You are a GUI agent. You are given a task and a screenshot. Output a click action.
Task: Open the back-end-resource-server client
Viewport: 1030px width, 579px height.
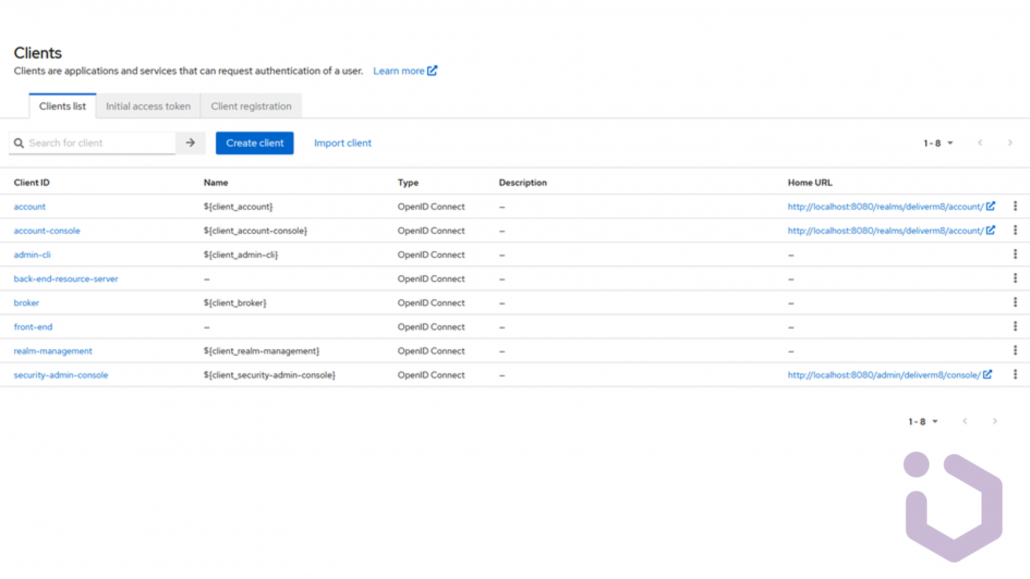coord(66,279)
